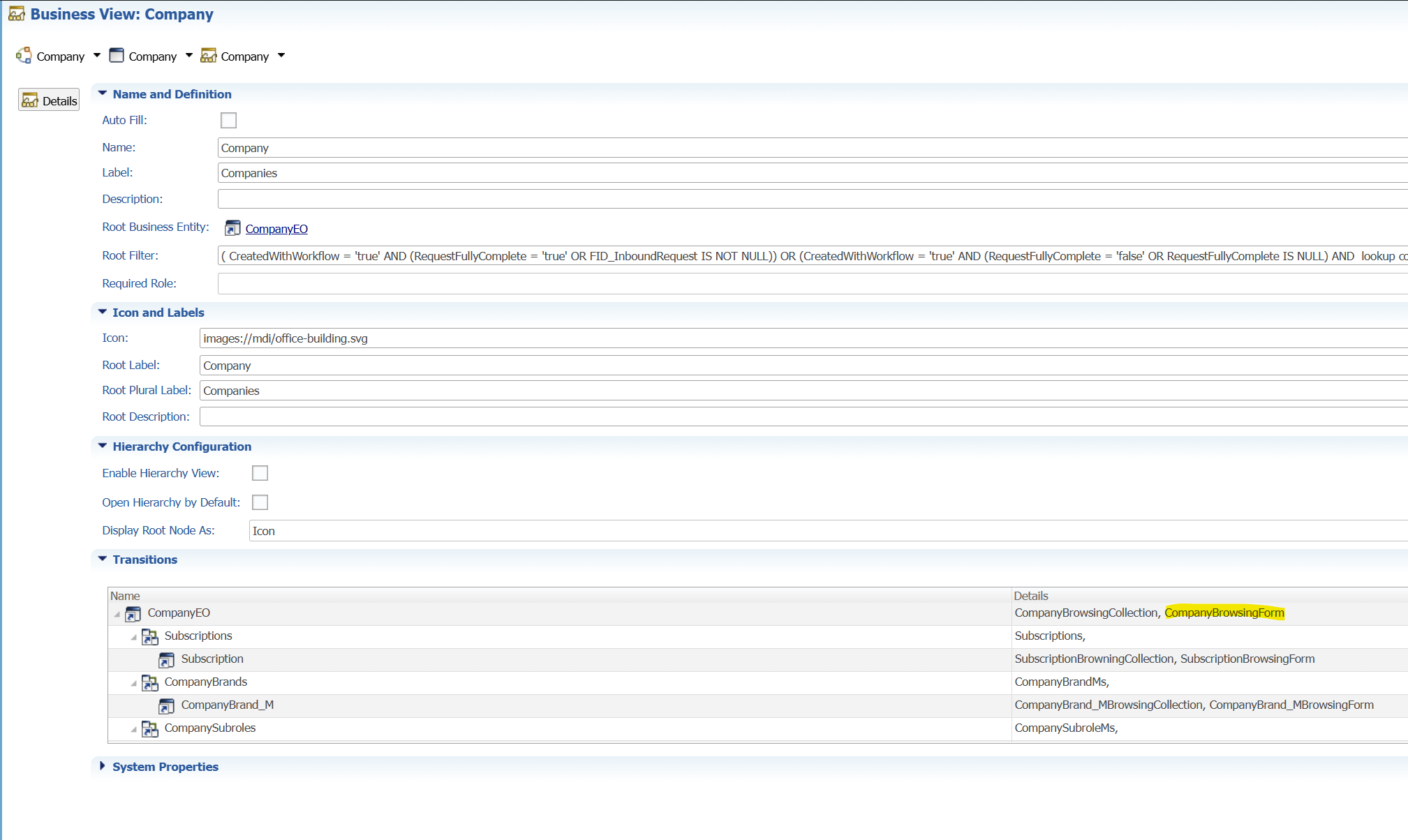Click the CompanySubroles relationship icon
Image resolution: width=1408 pixels, height=840 pixels.
click(149, 728)
